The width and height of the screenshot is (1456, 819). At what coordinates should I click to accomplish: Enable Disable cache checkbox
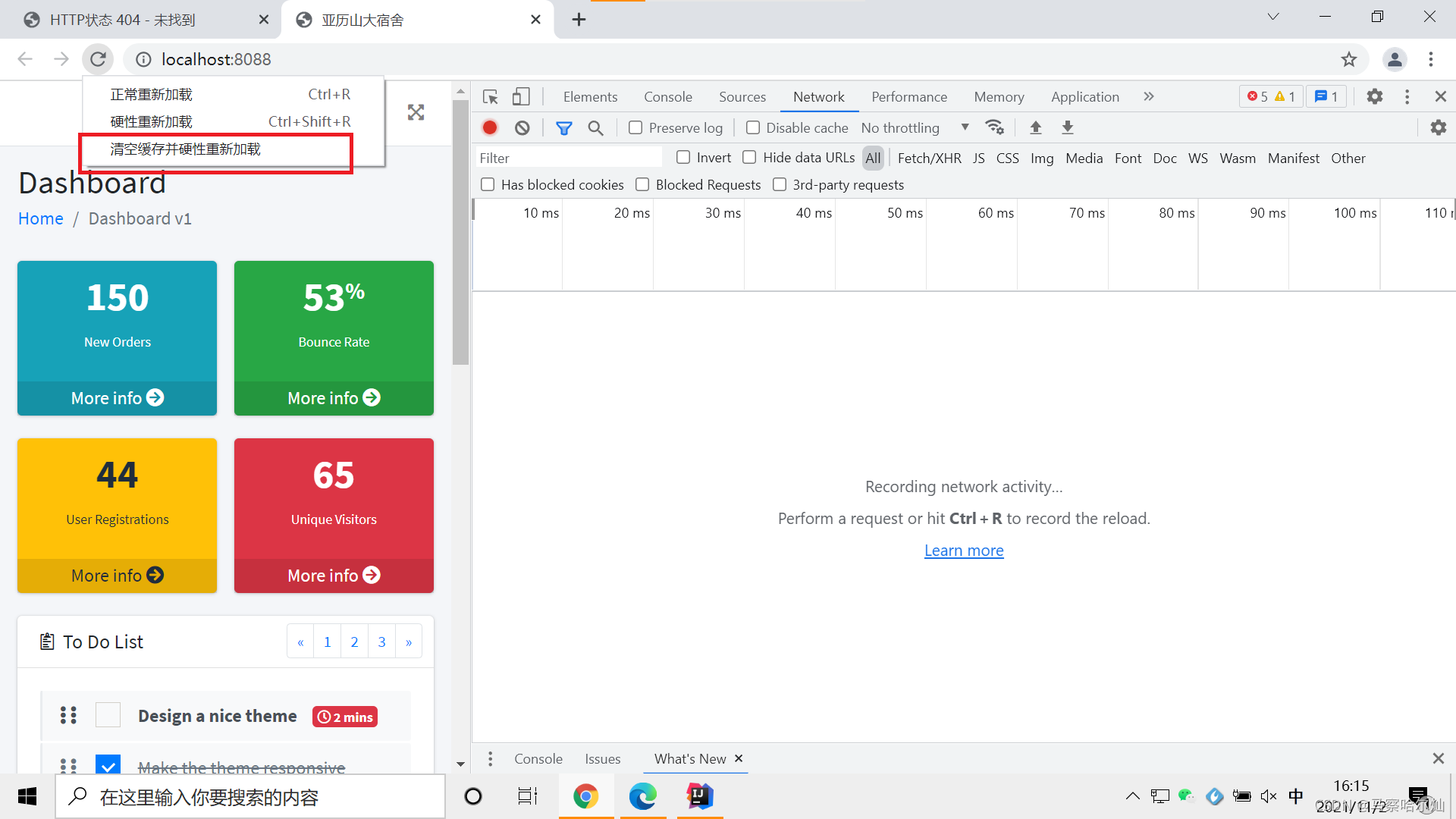753,127
